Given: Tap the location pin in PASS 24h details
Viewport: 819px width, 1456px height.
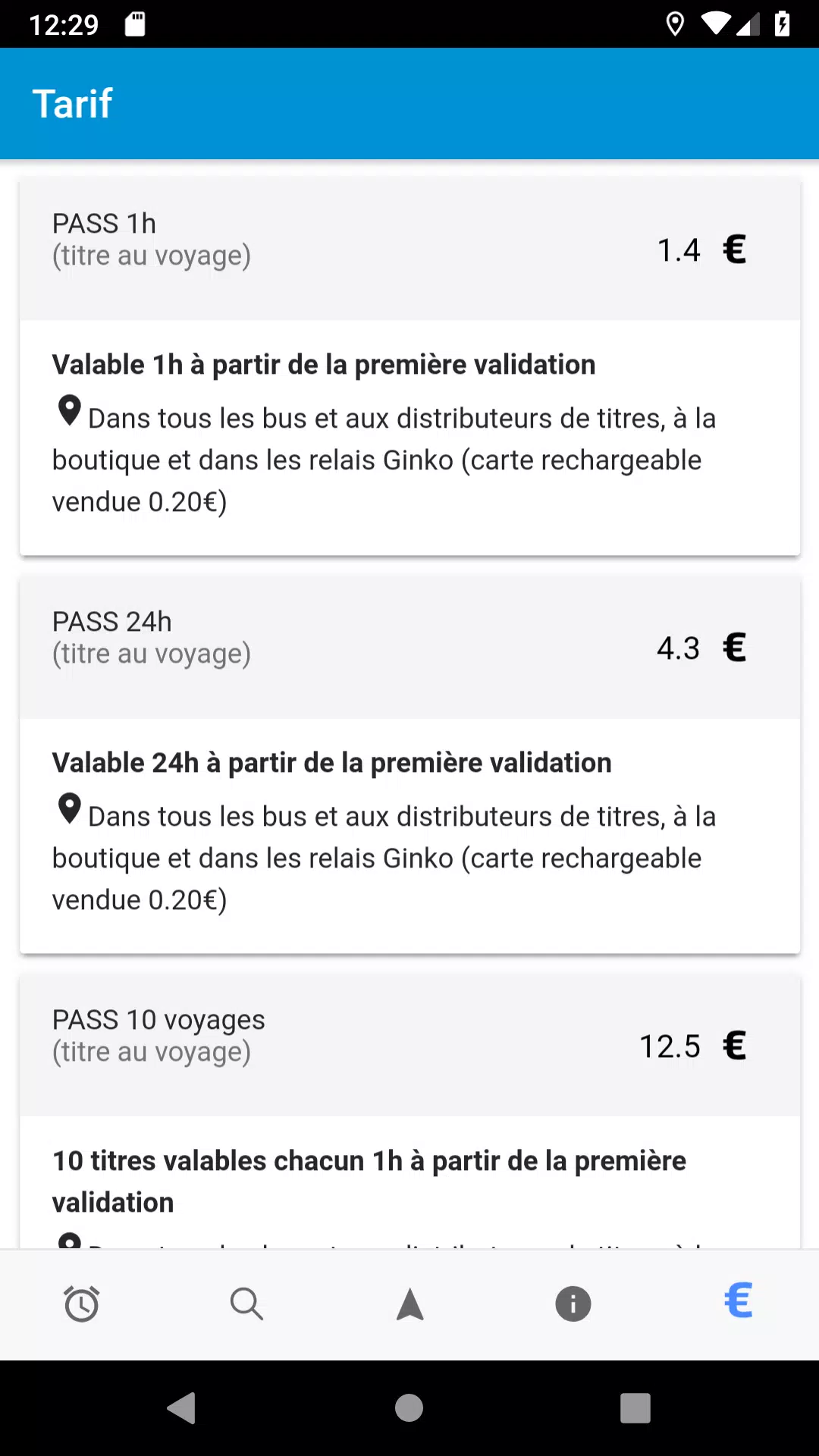Looking at the screenshot, I should [69, 809].
